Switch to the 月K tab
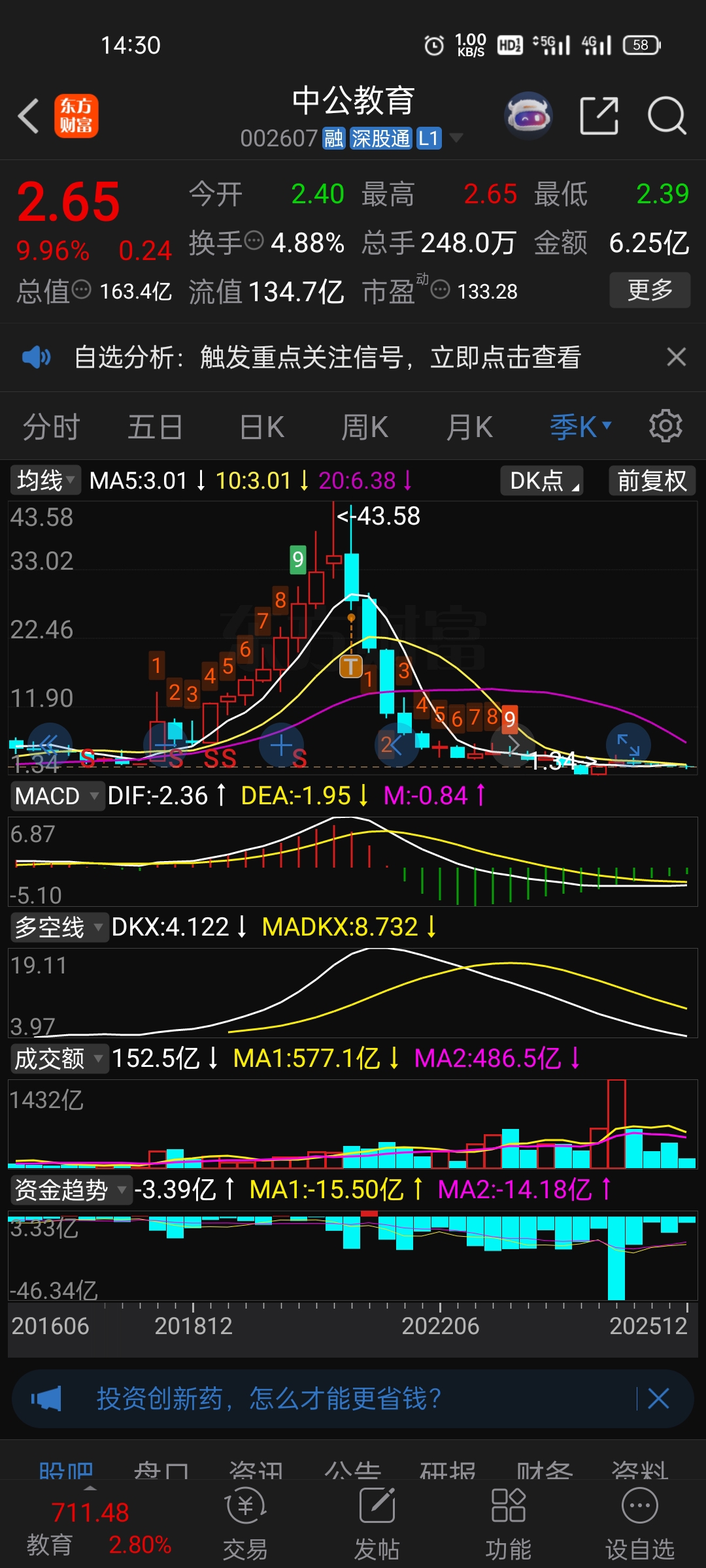Screen dimensions: 706x1568 pos(469,427)
